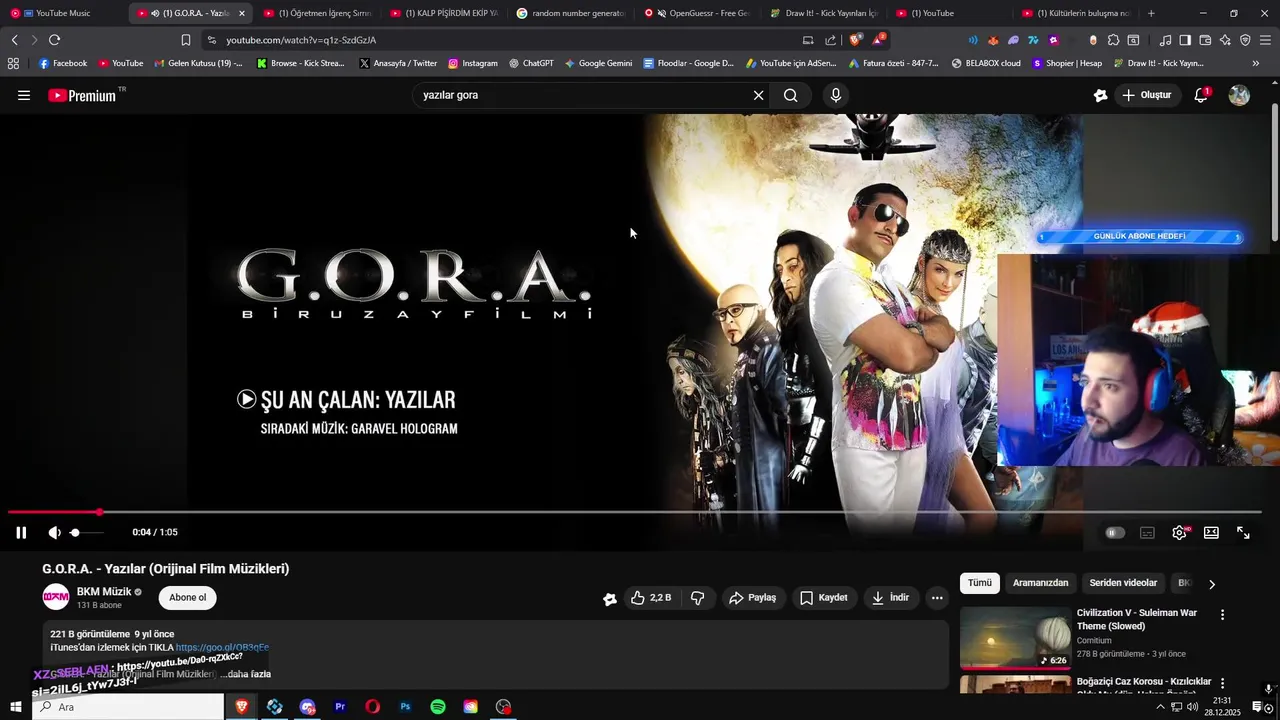
Task: Open the account avatar menu
Action: (1239, 95)
